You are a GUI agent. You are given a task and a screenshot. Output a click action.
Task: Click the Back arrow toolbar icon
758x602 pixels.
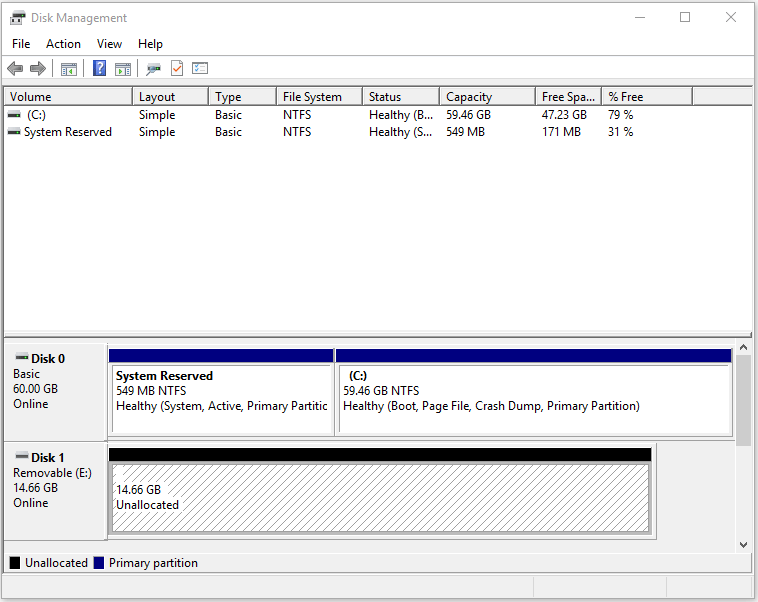pyautogui.click(x=15, y=69)
